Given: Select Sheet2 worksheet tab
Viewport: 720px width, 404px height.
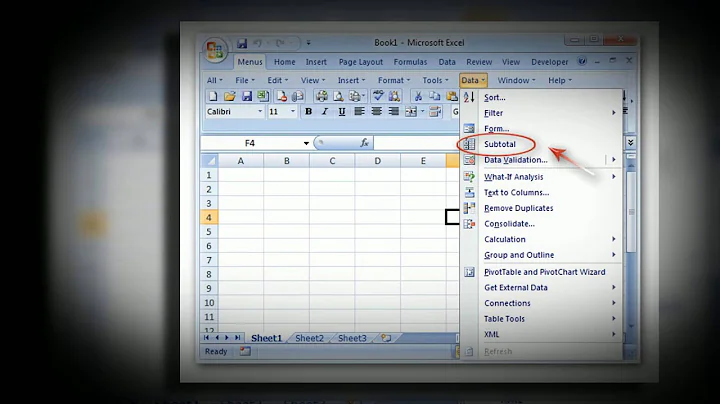Looking at the screenshot, I should pos(309,338).
